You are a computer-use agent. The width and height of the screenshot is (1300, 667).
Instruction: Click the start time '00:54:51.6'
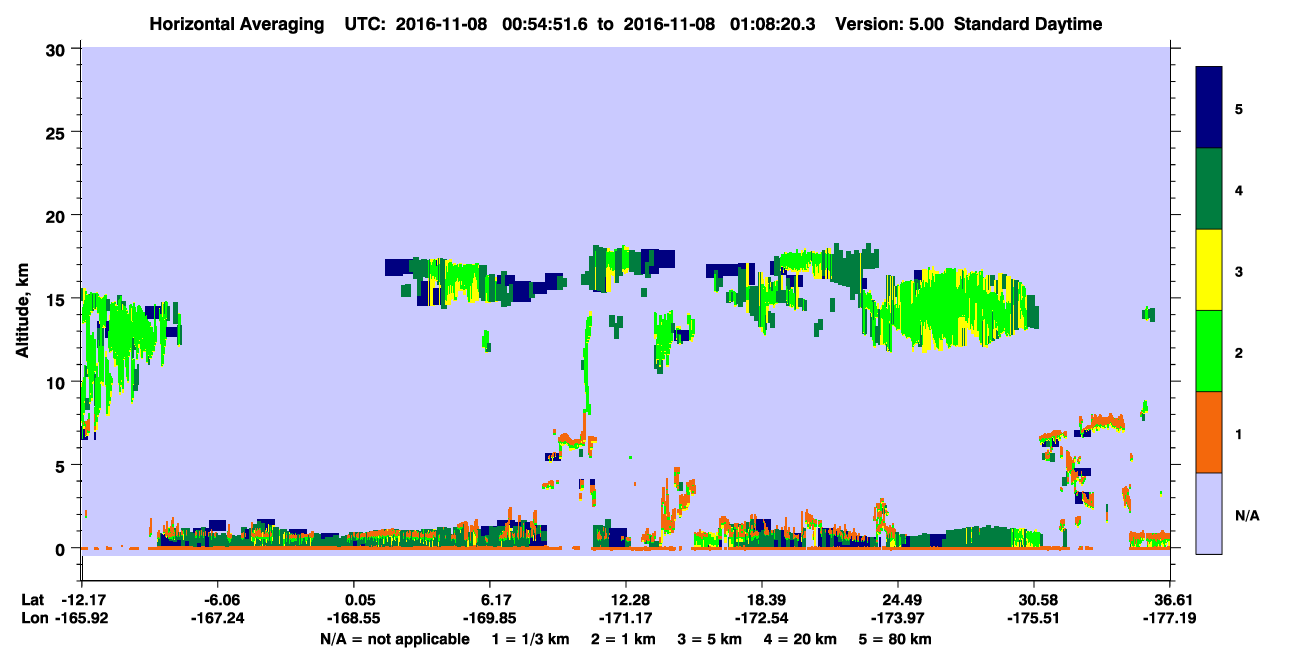click(546, 24)
